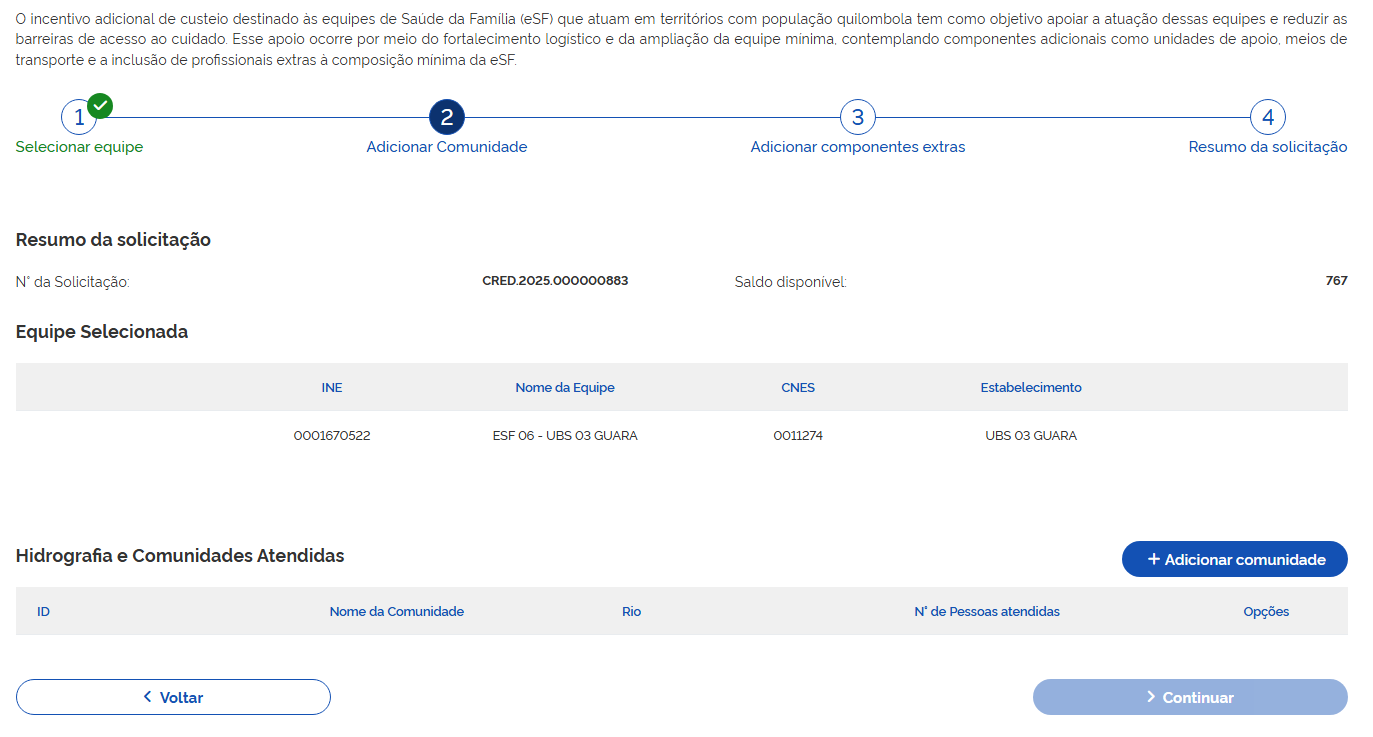Click the 'Nº de Pessoas atendidas' header
The height and width of the screenshot is (737, 1373).
(986, 612)
